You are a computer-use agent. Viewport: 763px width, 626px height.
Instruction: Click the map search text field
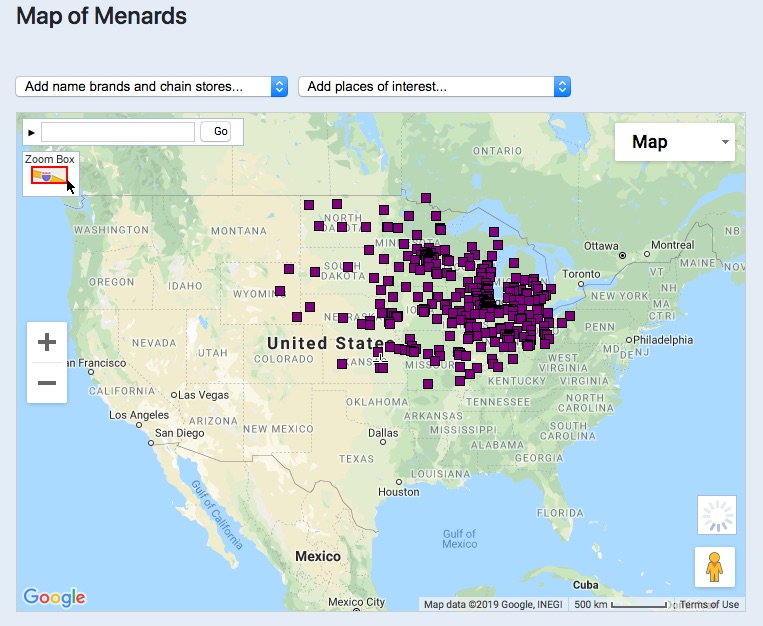click(118, 132)
